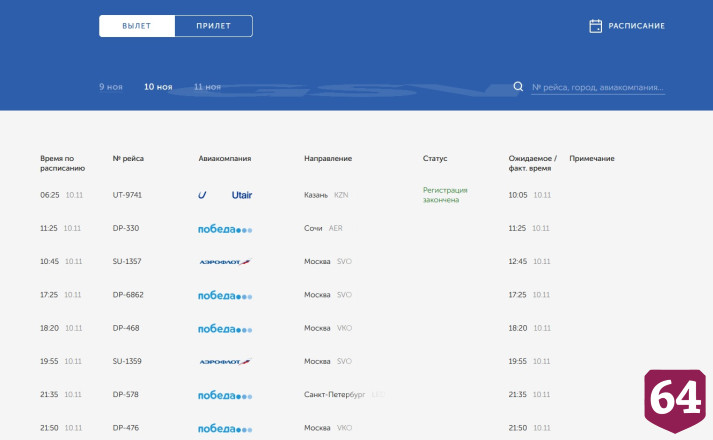Viewport: 713px width, 440px height.
Task: Click Победа logo in the DP-6862 row
Action: pyautogui.click(x=225, y=295)
